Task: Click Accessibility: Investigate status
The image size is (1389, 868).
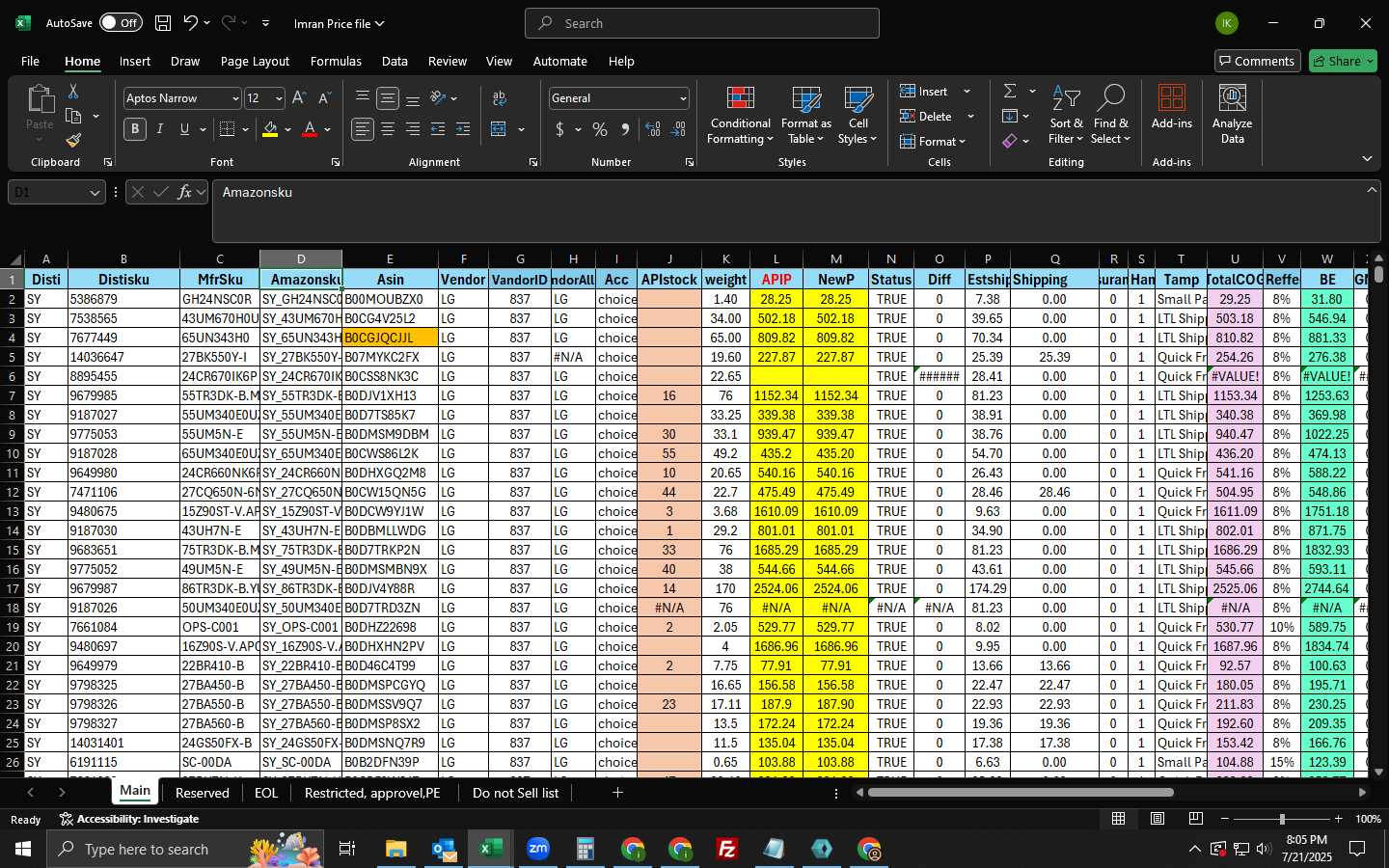Action: (129, 819)
